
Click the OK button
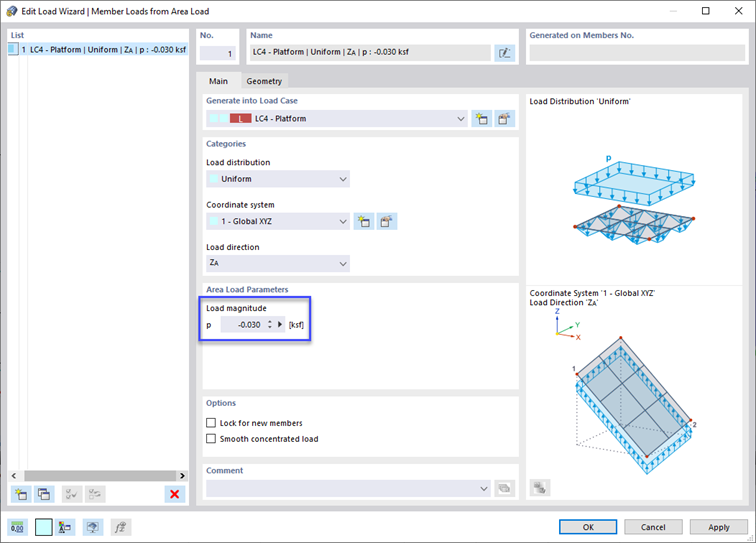click(588, 527)
